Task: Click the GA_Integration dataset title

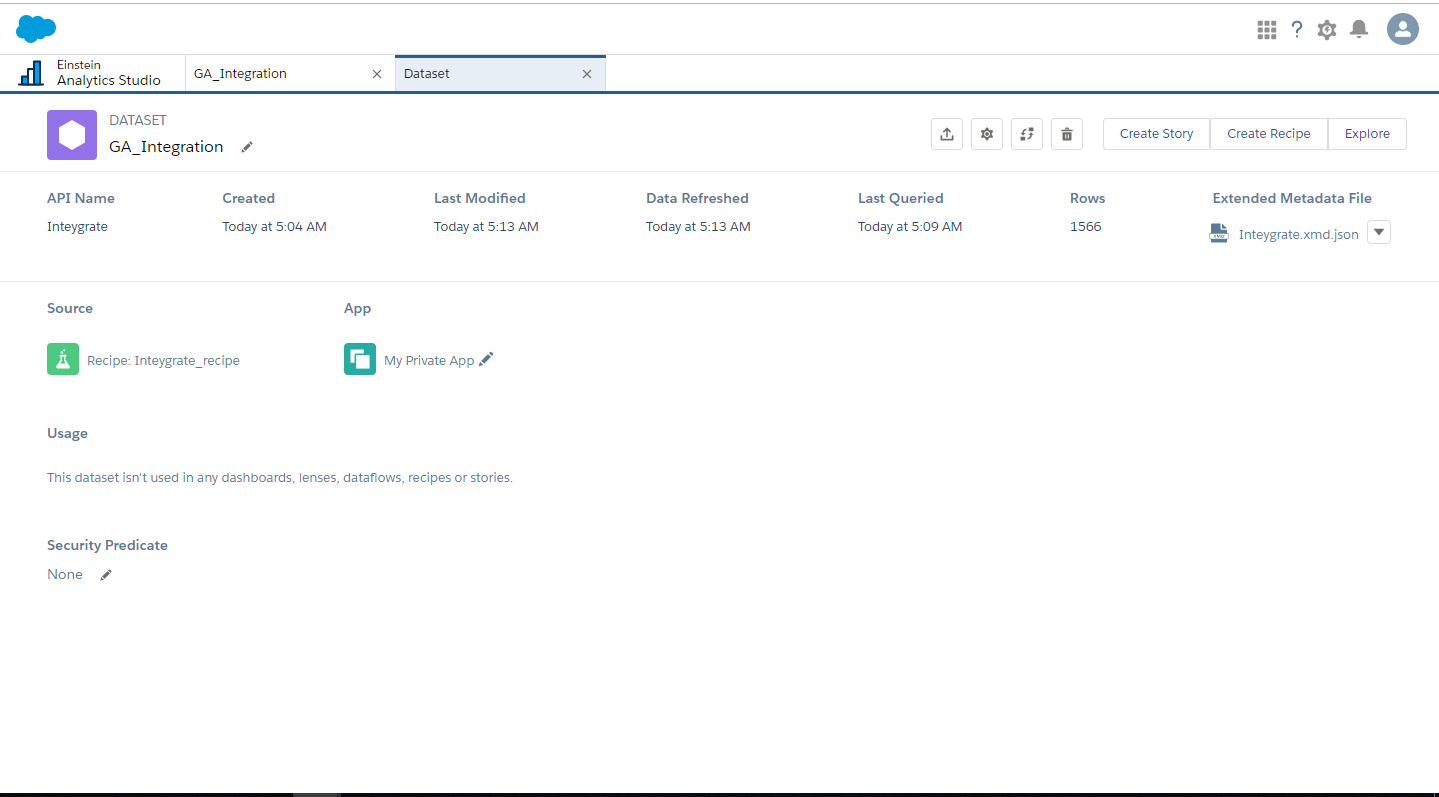Action: click(x=166, y=147)
